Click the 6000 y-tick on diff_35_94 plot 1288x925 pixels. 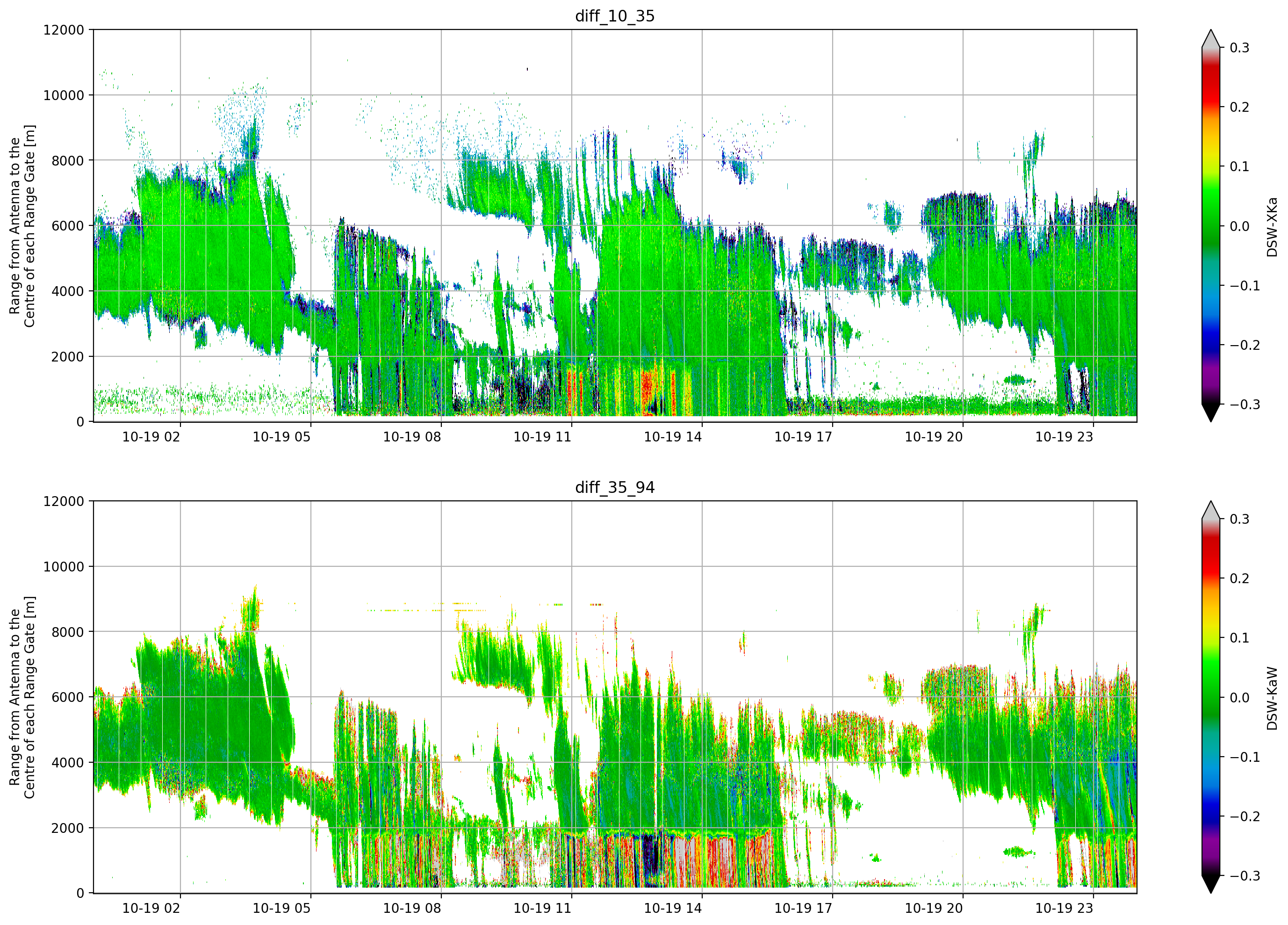tap(68, 697)
